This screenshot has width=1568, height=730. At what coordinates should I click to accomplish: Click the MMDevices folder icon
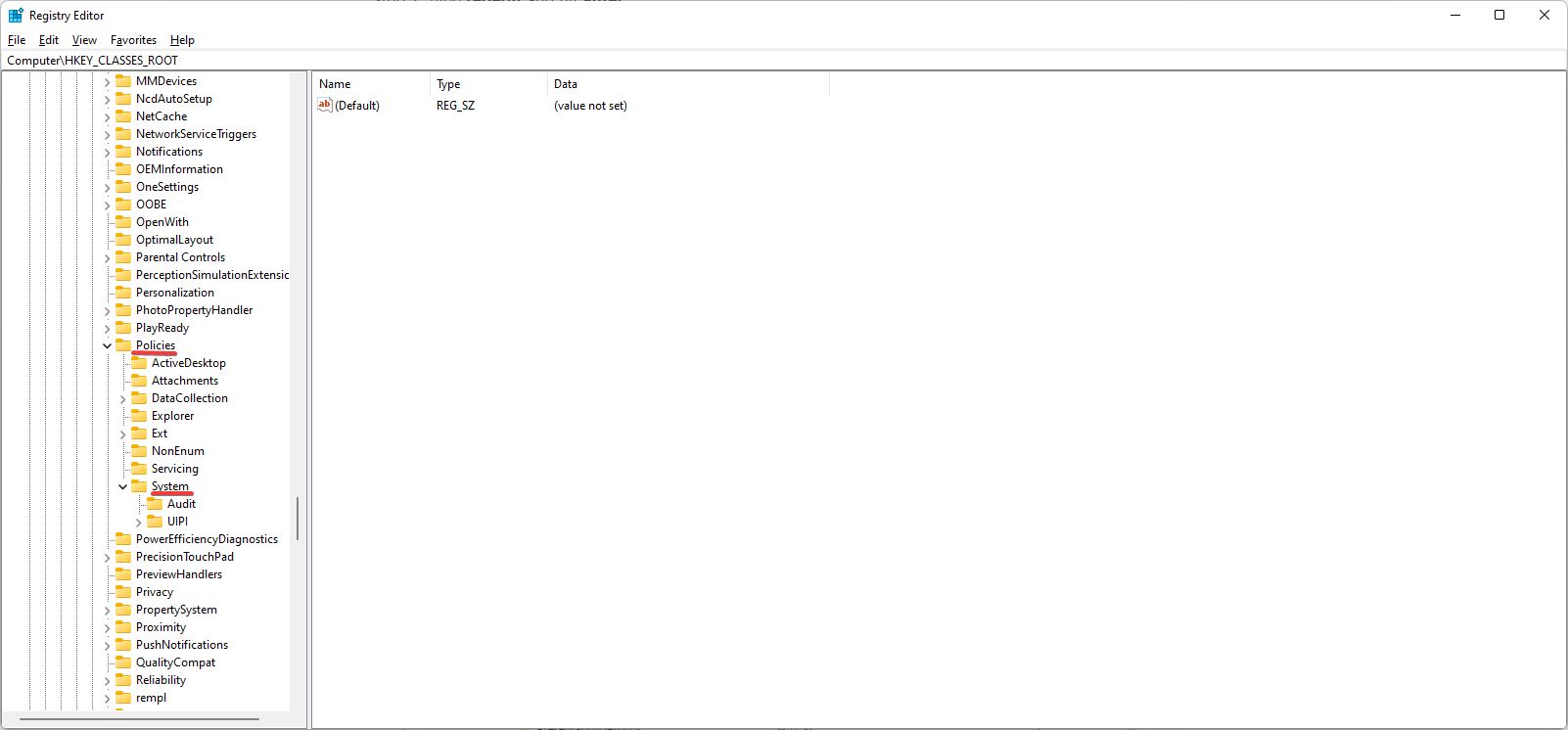(123, 81)
